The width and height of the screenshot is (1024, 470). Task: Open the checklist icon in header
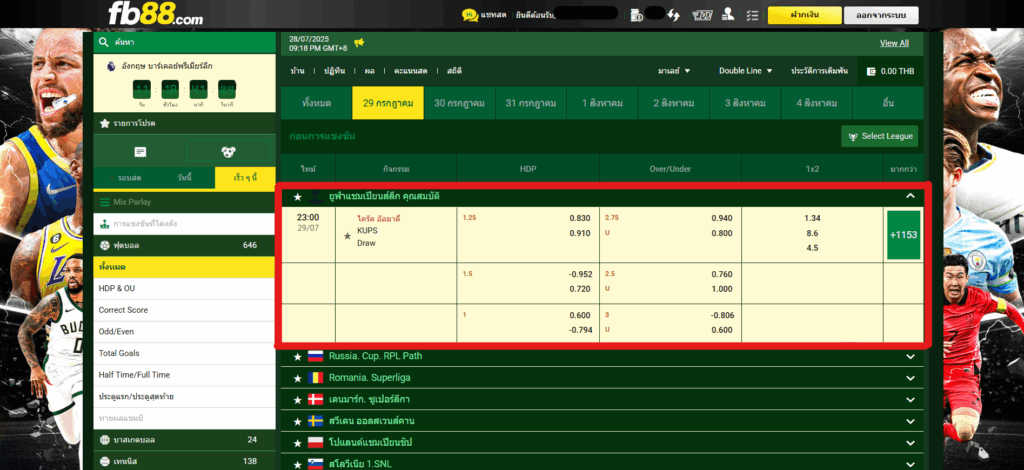pyautogui.click(x=752, y=15)
